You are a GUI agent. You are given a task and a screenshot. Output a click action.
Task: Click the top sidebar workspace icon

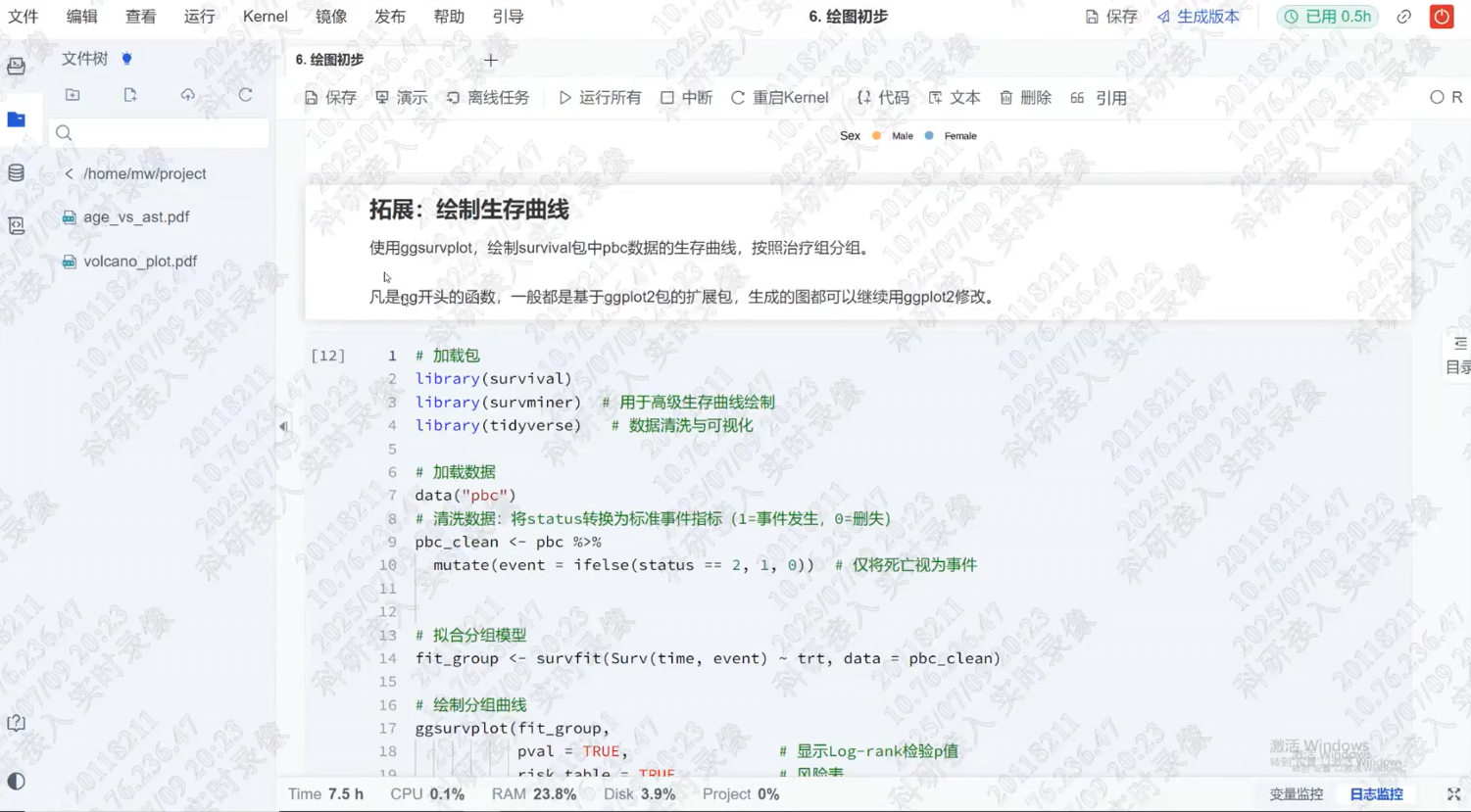click(17, 66)
